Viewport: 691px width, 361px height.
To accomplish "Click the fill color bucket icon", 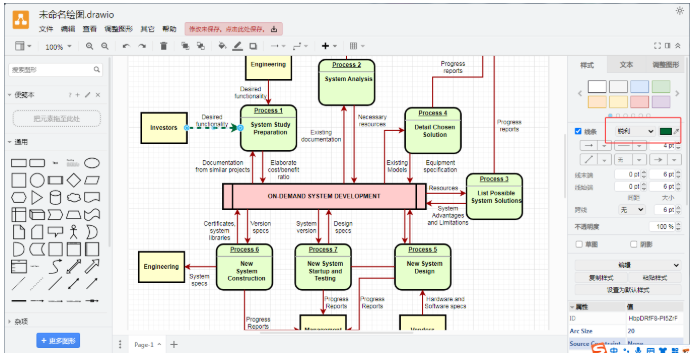I will [222, 46].
